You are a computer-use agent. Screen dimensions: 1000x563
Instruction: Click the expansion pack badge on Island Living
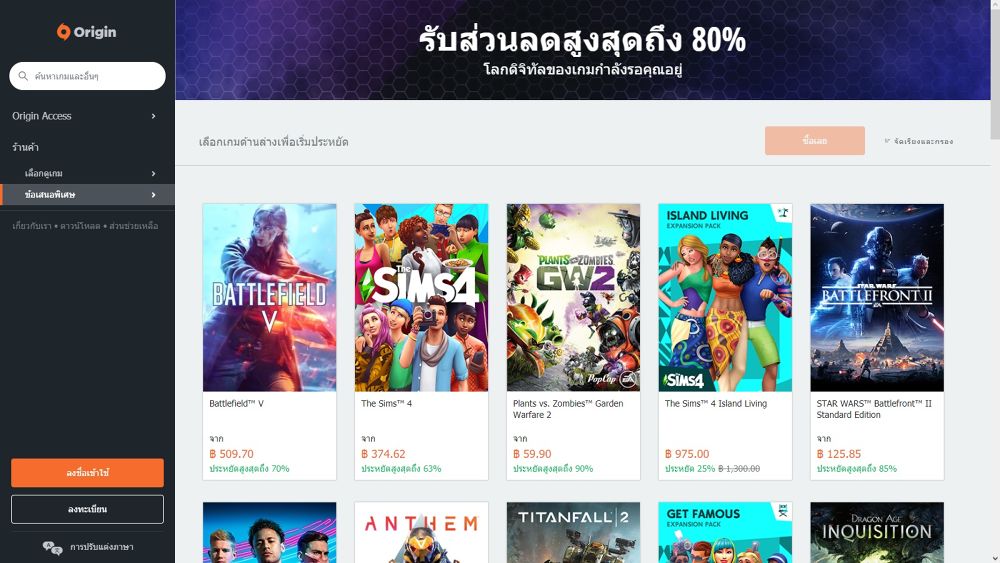pyautogui.click(x=783, y=213)
